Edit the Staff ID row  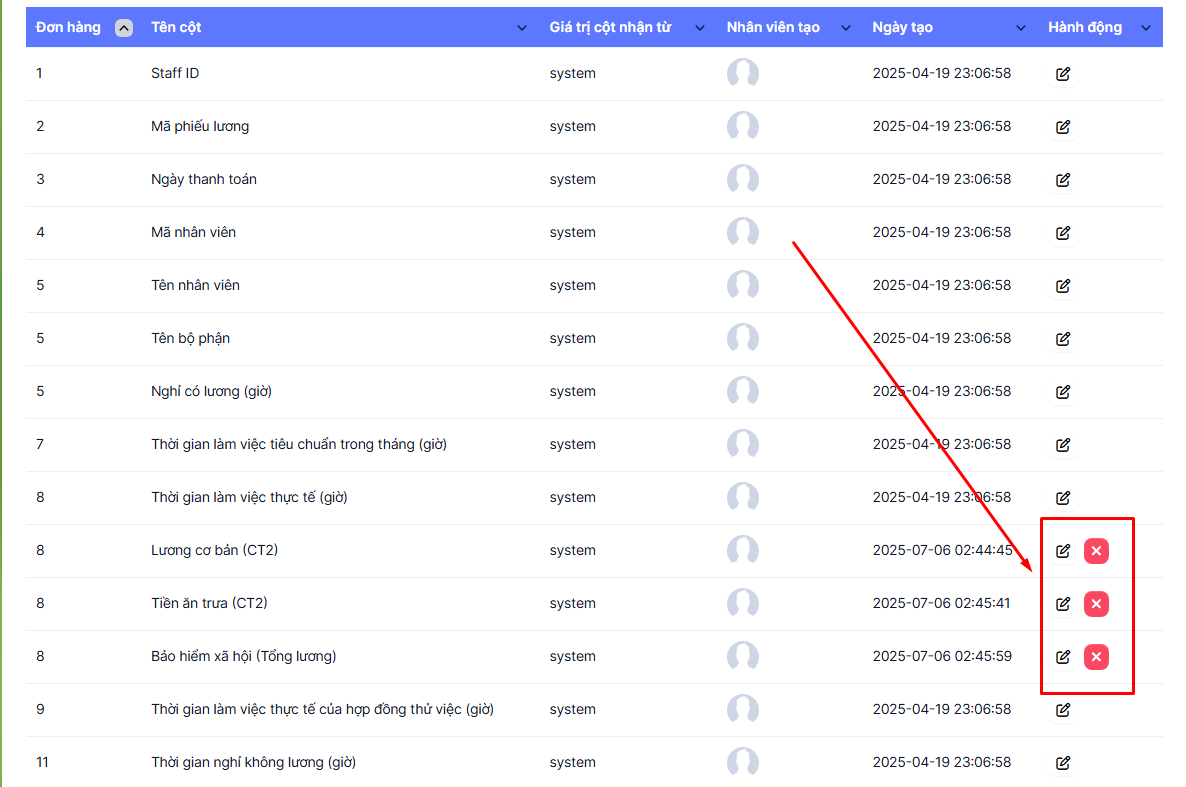pyautogui.click(x=1063, y=74)
